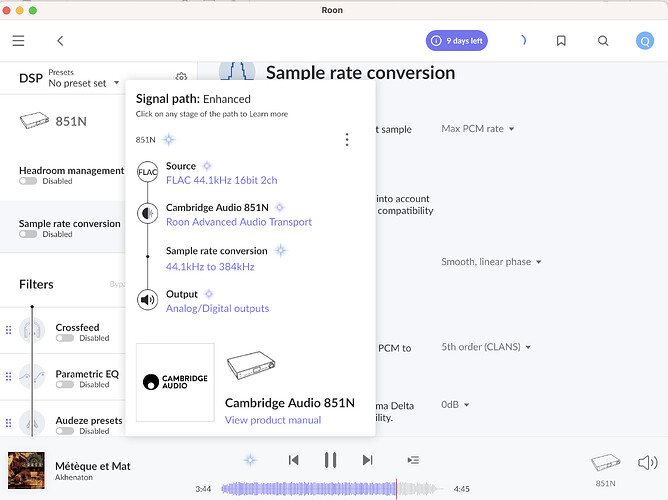Open the hamburger navigation menu
The height and width of the screenshot is (500, 668).
click(18, 41)
